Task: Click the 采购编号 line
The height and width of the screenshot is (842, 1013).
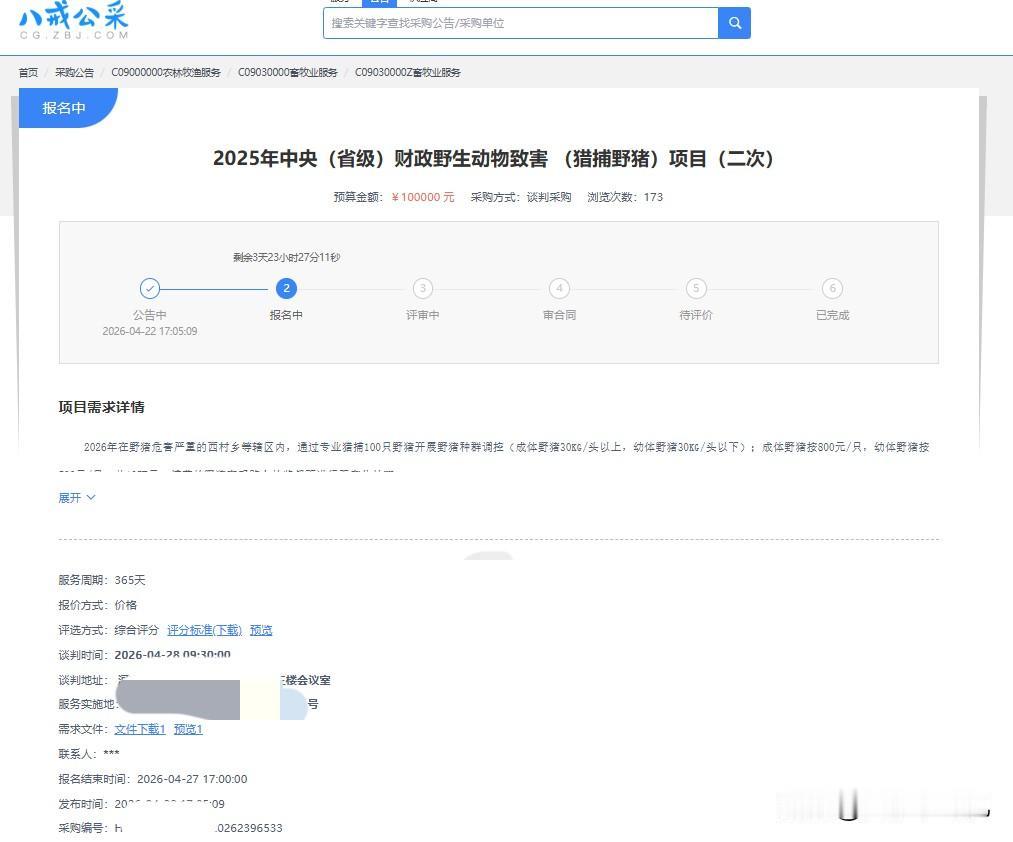Action: [171, 828]
